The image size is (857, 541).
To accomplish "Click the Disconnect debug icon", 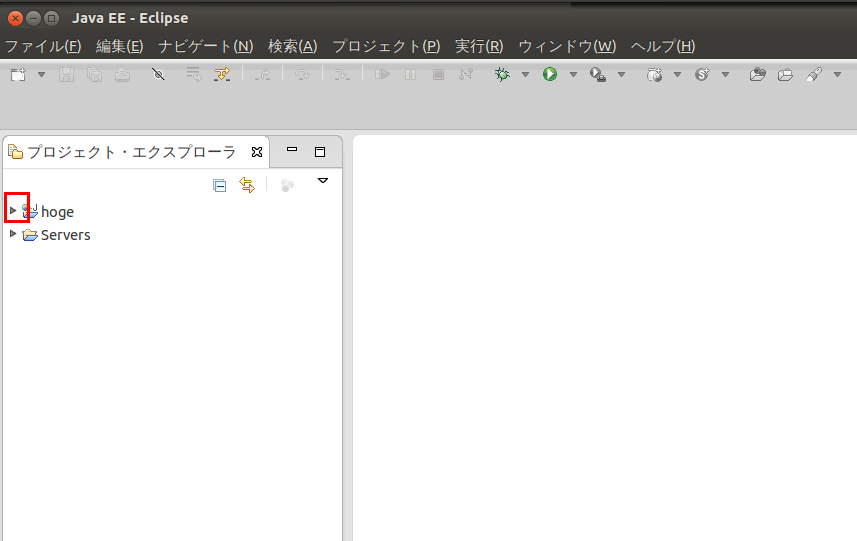I will point(466,74).
